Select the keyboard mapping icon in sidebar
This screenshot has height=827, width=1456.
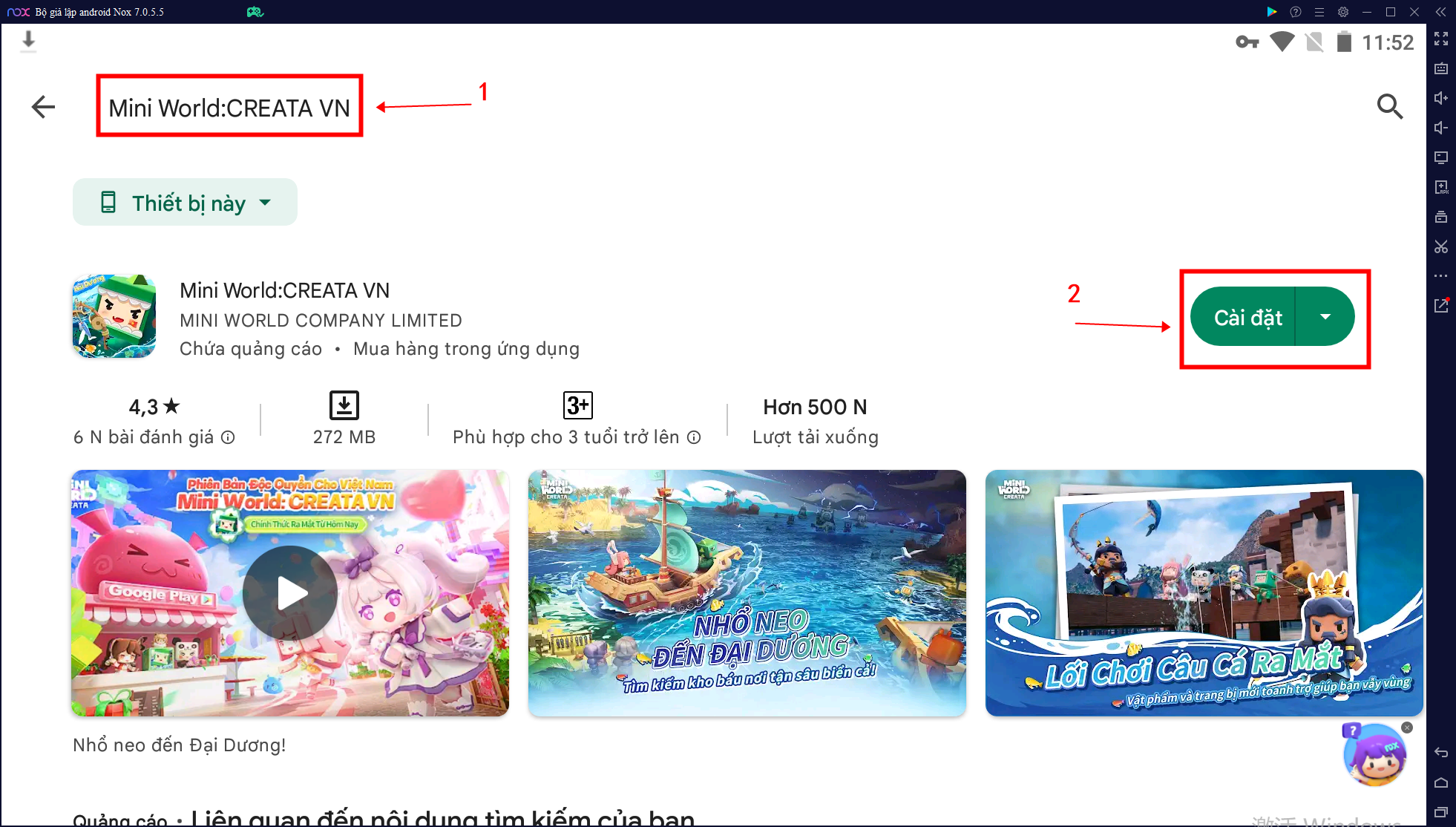(1443, 68)
